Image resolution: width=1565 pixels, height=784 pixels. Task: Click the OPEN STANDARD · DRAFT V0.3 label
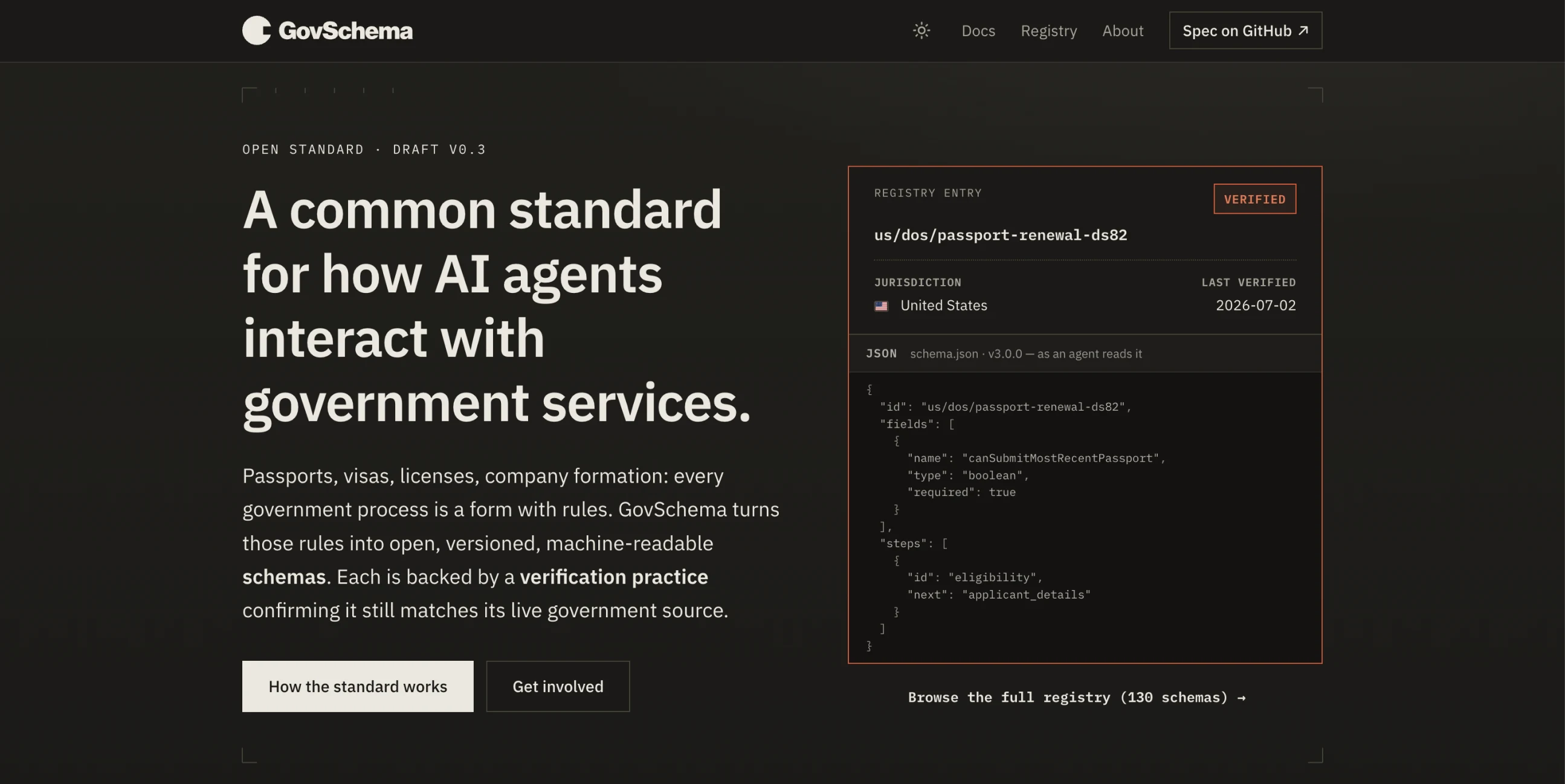pos(364,149)
